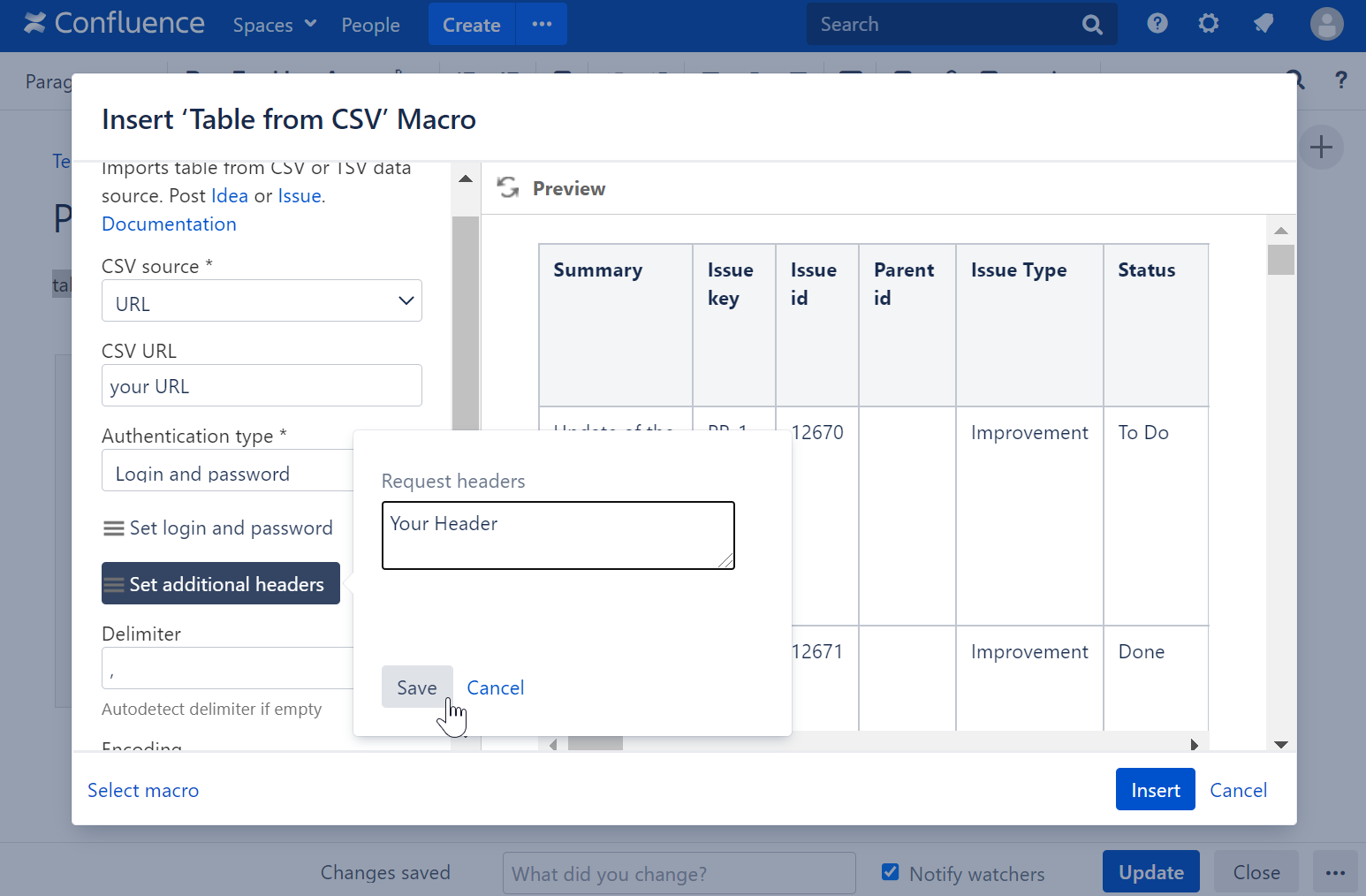This screenshot has height=896, width=1366.
Task: Open the Spaces dropdown menu
Action: pos(274,25)
